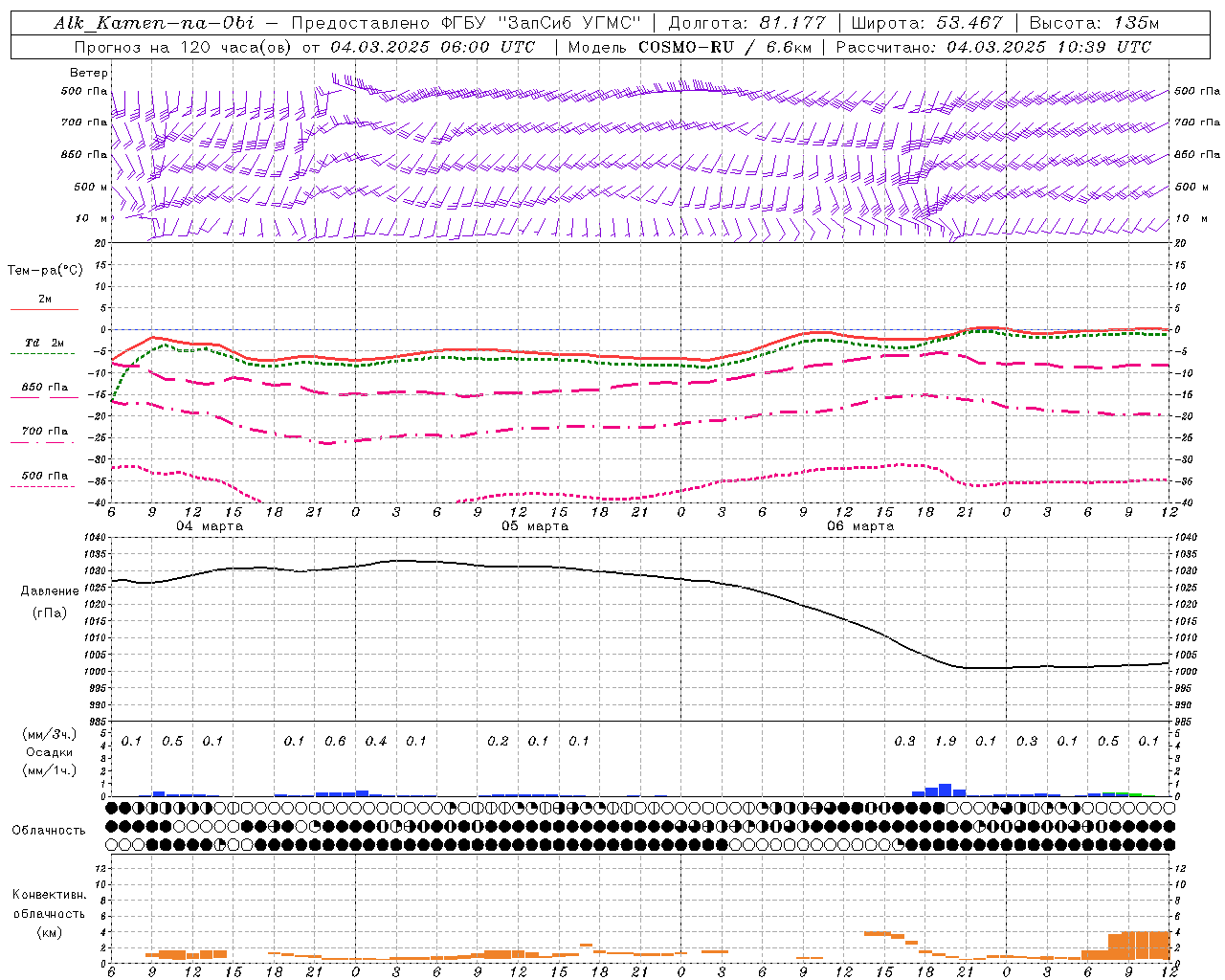
Task: Click the station name Alk_Kamen-na-Obi
Action: pos(154,23)
